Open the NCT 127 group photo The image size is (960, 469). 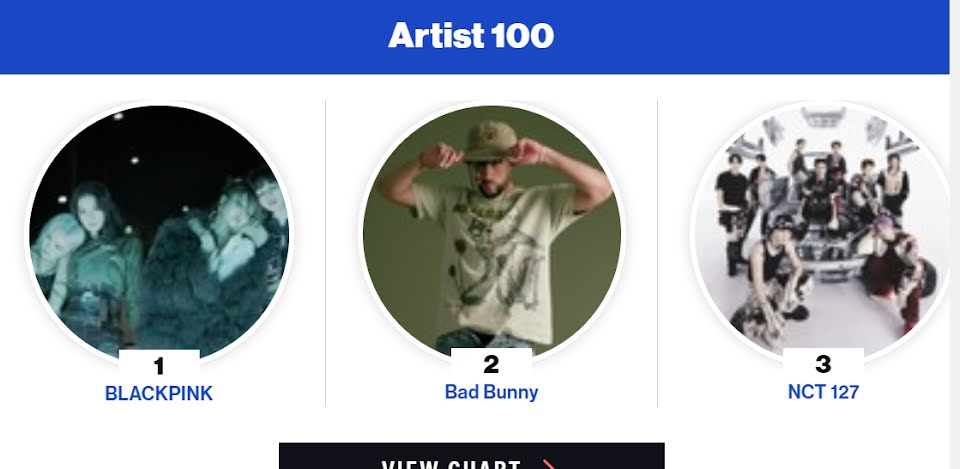coord(823,233)
